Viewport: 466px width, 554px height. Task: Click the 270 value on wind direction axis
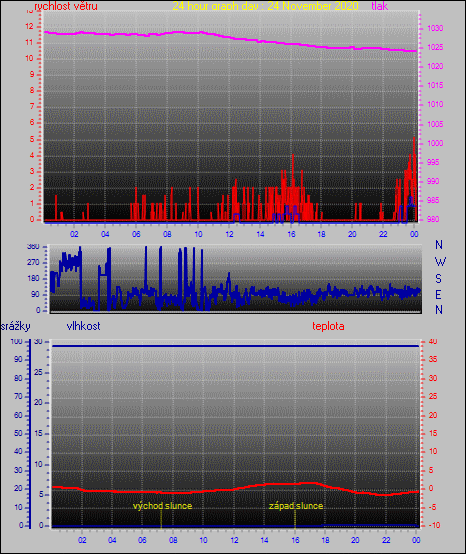tap(33, 263)
